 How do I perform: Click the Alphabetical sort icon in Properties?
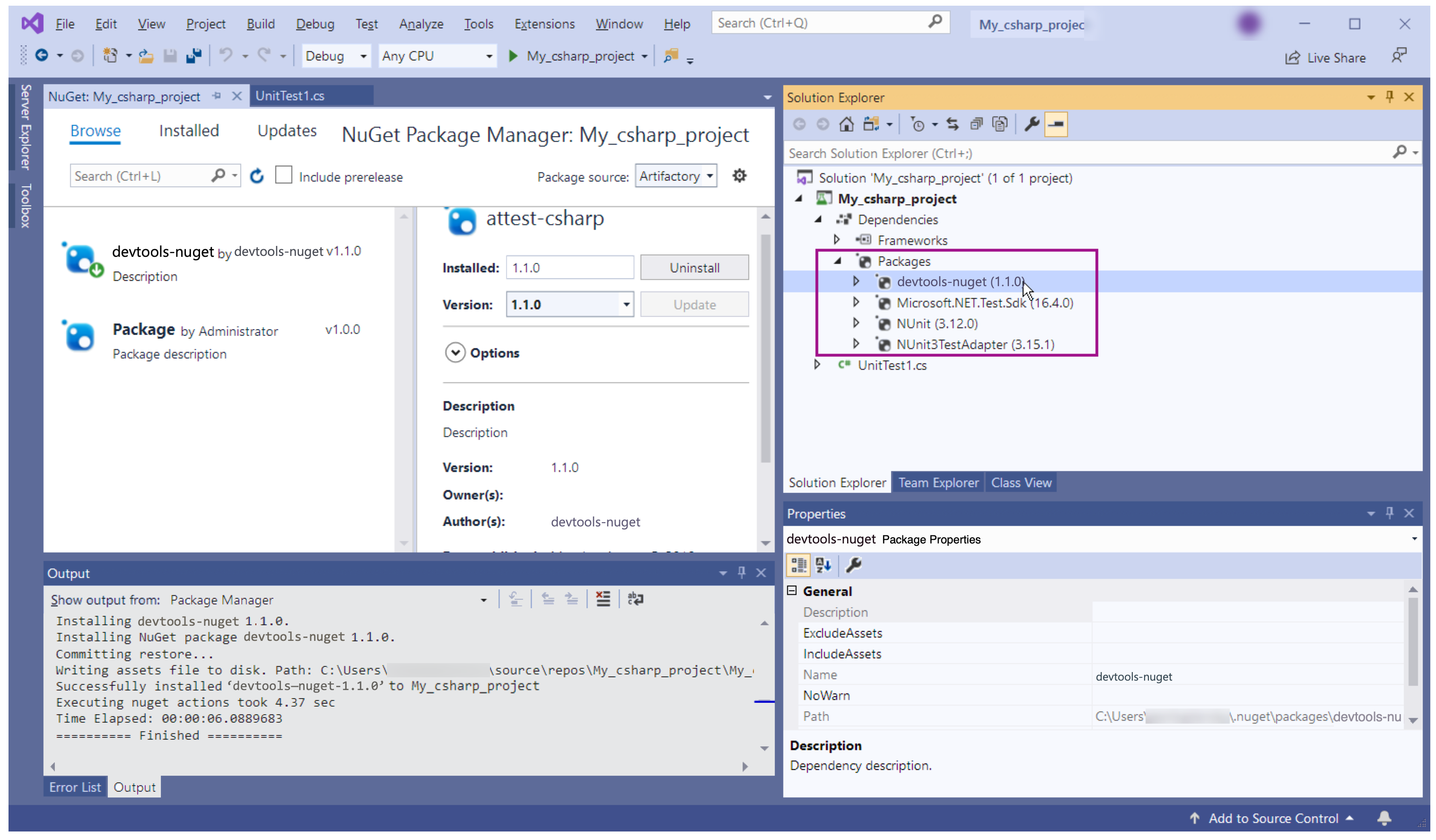823,565
